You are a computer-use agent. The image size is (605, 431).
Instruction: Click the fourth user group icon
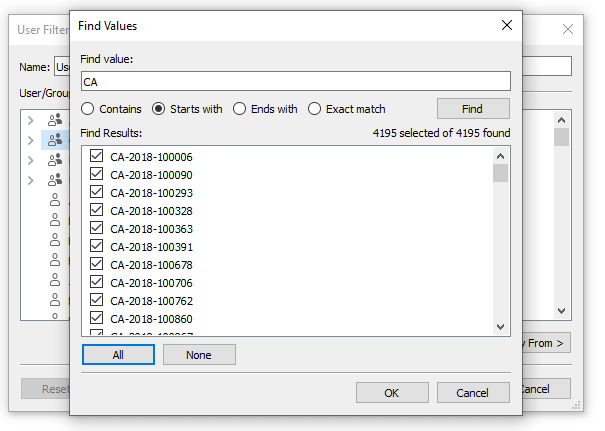tap(55, 180)
